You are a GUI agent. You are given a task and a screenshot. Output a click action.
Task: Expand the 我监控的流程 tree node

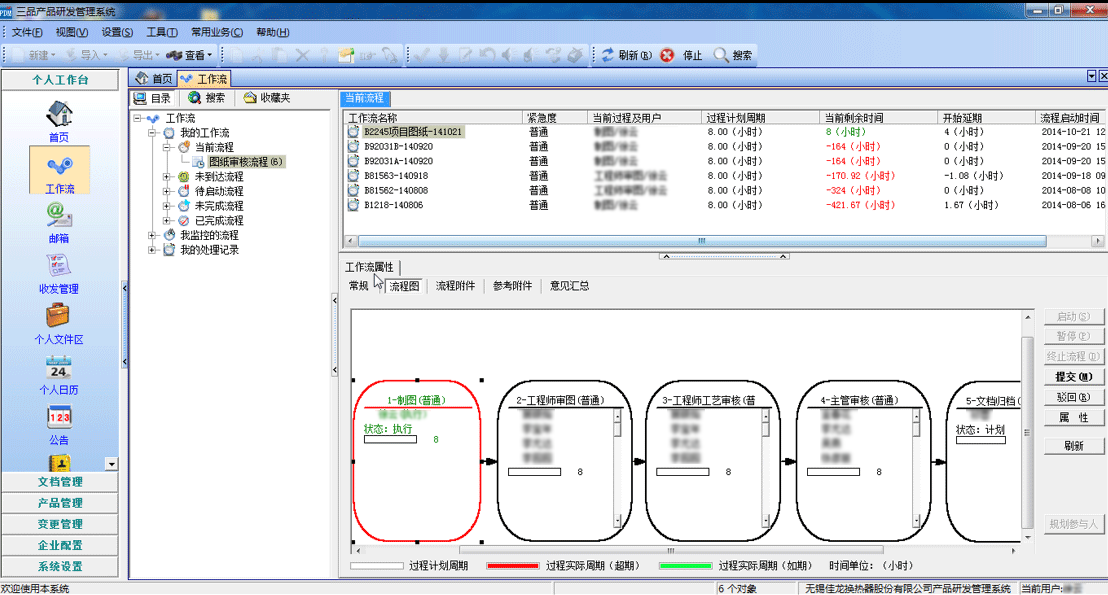coord(153,235)
